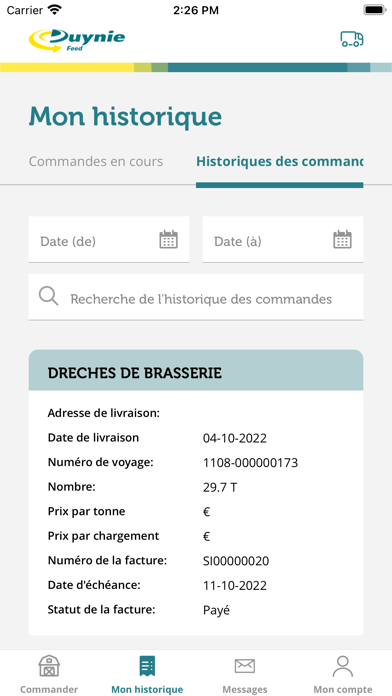Open the DRECHES DE BRASSERIE card header
Image resolution: width=392 pixels, height=696 pixels.
coord(196,370)
